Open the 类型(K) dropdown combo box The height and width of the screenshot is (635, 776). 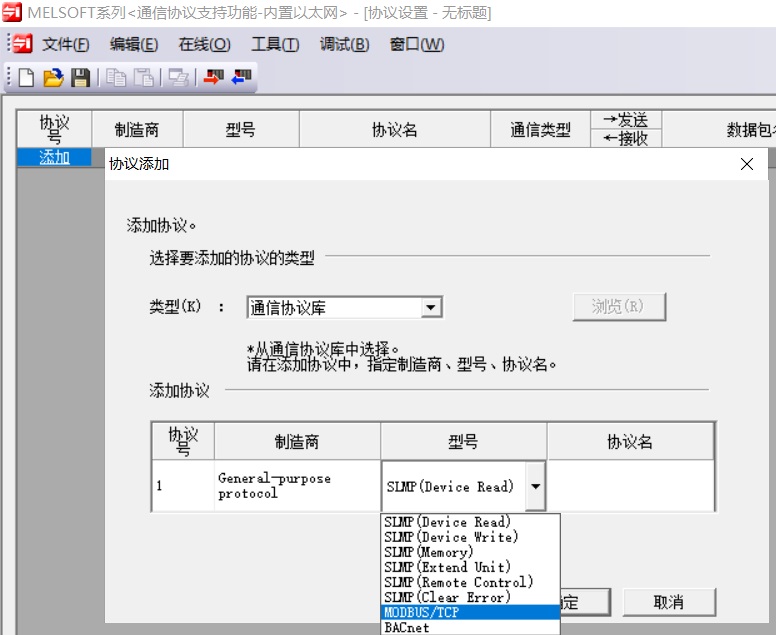coord(431,308)
